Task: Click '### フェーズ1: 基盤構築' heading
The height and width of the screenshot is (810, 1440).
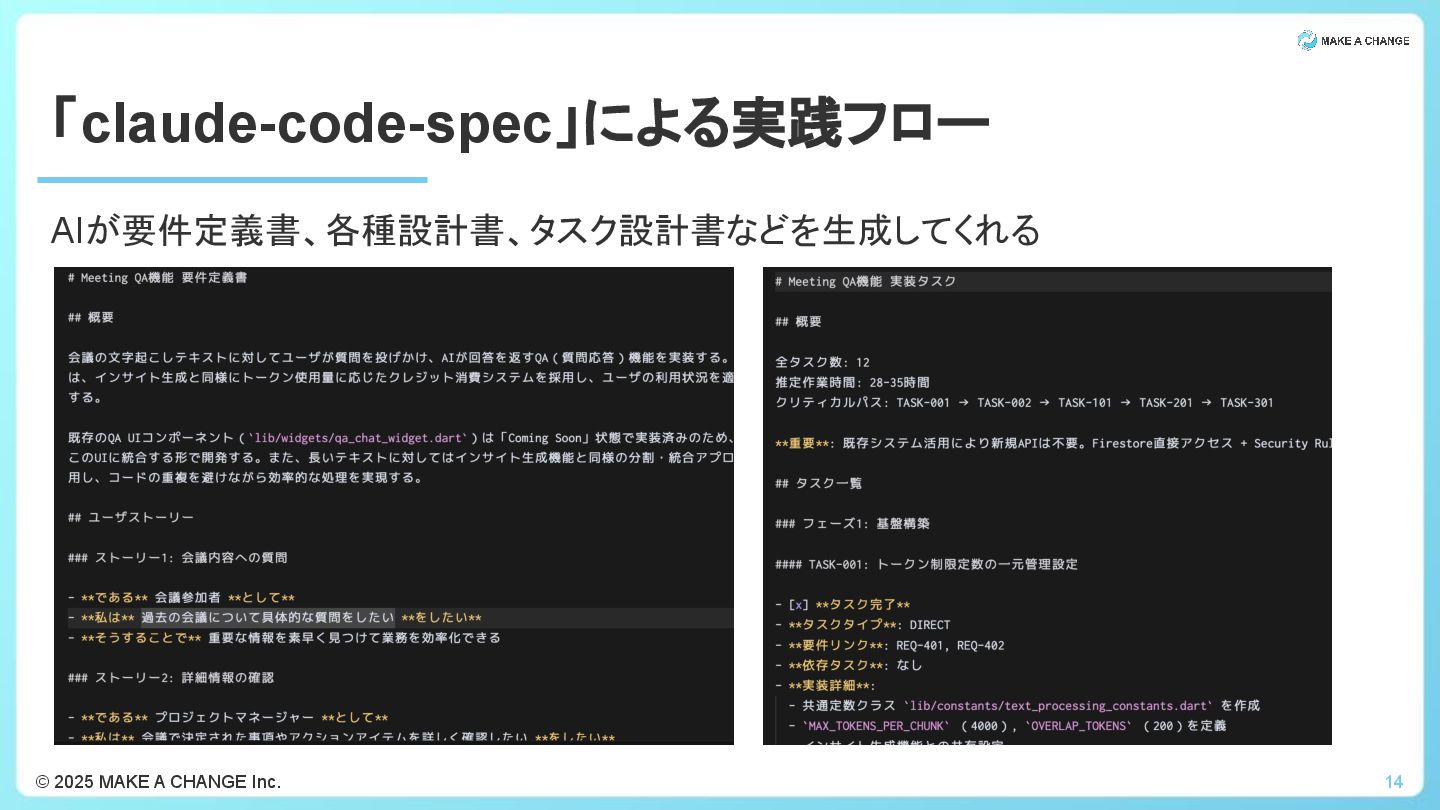Action: [x=852, y=523]
